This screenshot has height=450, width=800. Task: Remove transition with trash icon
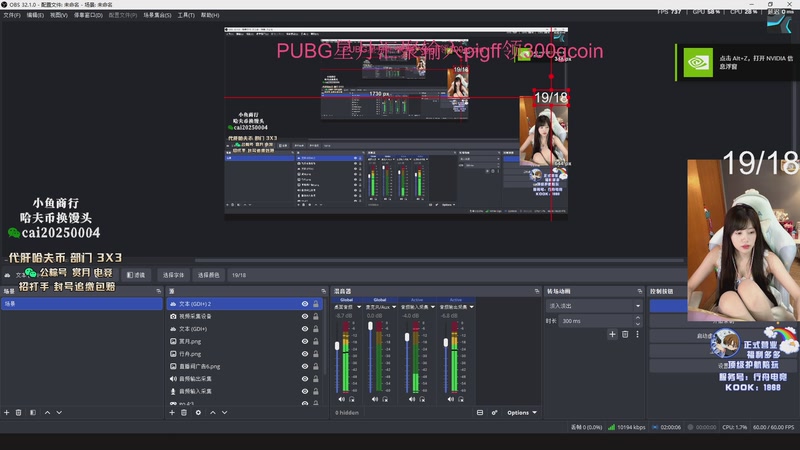[625, 334]
